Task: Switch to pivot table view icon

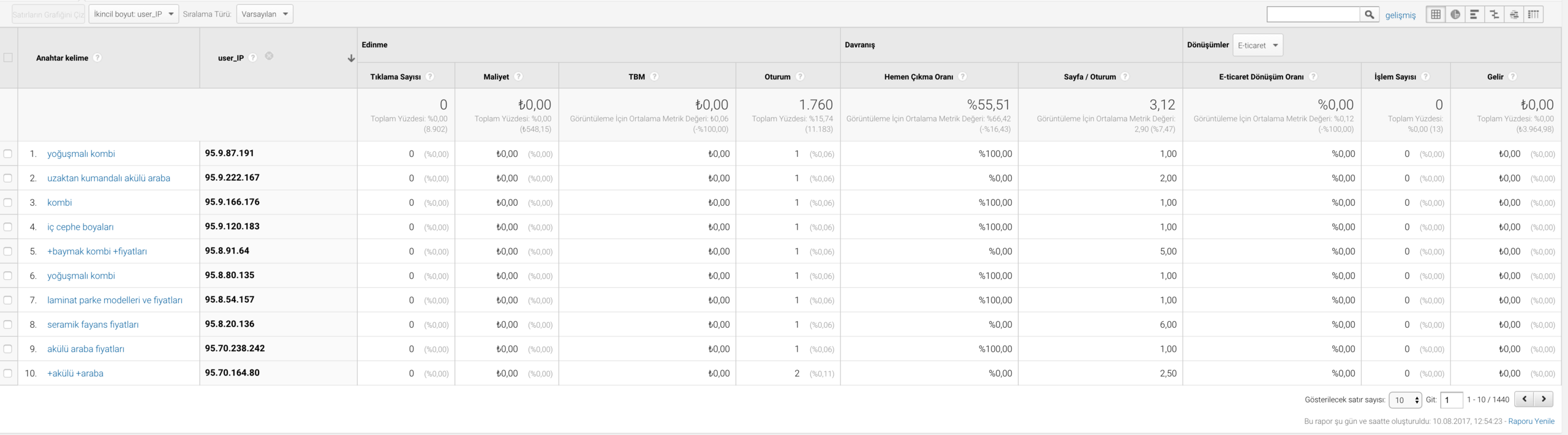Action: [1534, 15]
